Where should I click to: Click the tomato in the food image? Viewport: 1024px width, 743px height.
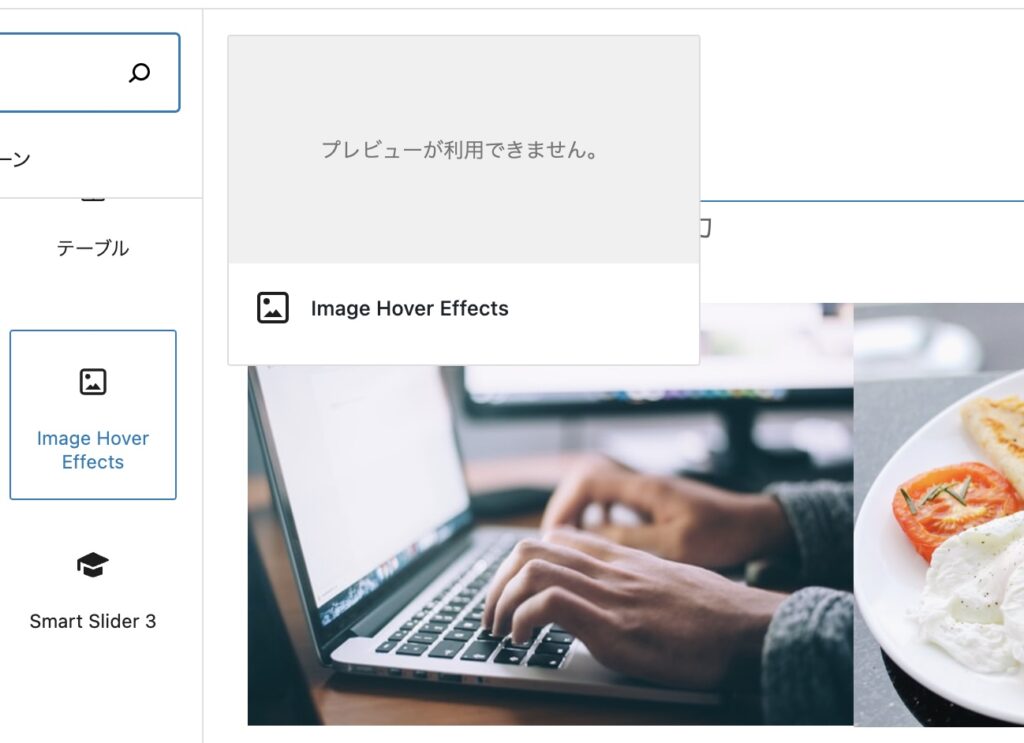tap(955, 508)
